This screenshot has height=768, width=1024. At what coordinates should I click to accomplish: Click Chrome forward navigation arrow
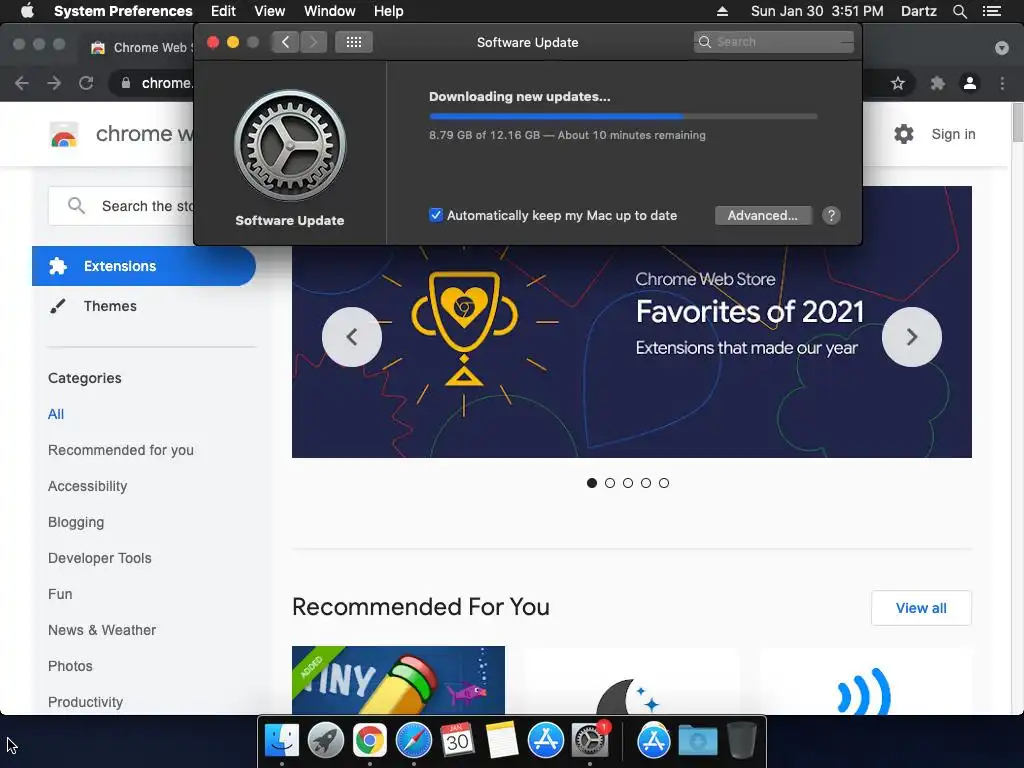tap(54, 83)
